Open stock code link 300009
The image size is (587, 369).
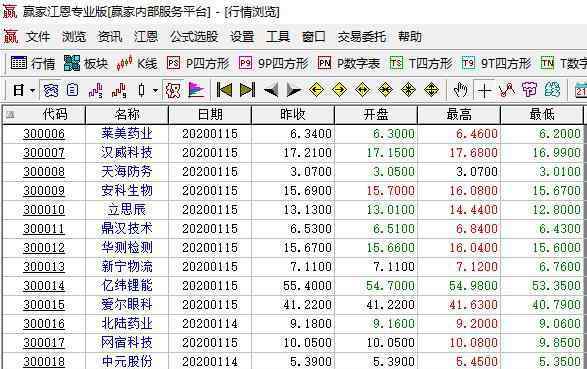[x=44, y=191]
